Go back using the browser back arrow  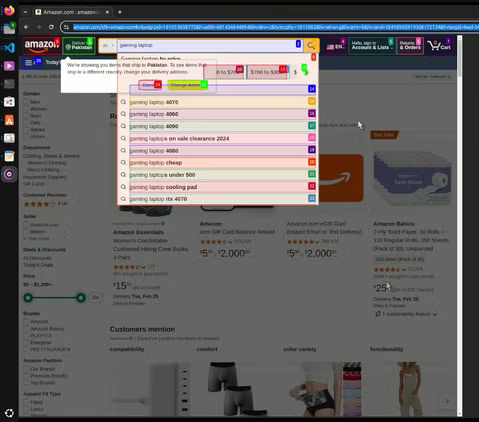26,27
